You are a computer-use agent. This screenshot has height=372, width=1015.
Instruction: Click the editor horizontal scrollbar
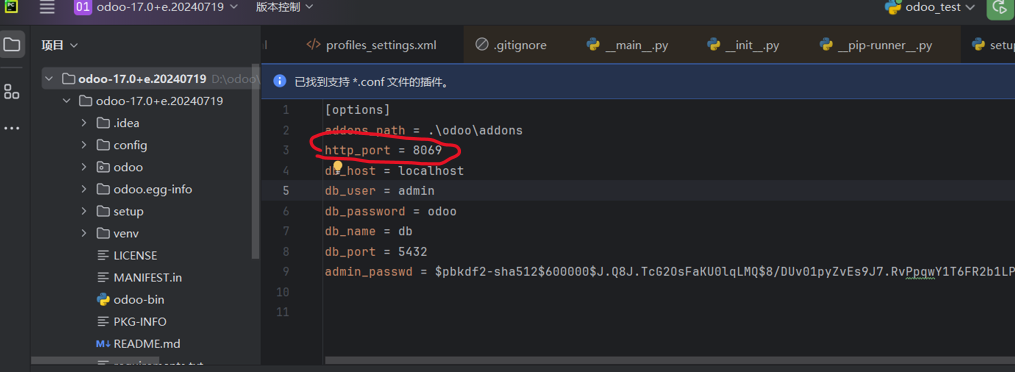point(669,360)
